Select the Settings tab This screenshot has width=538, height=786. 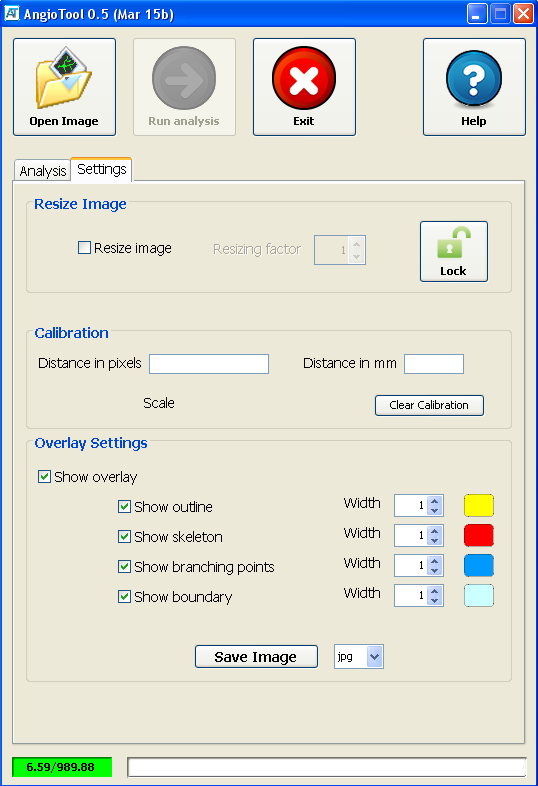pos(101,169)
